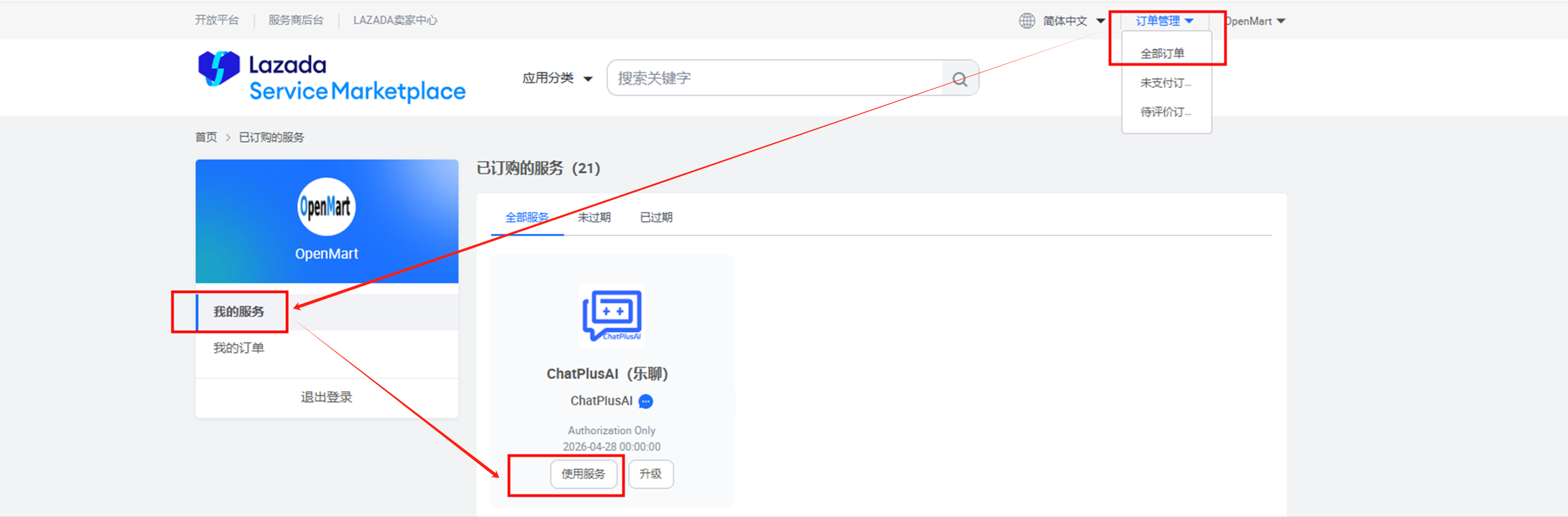Open the 订单管理 dropdown menu
The height and width of the screenshot is (517, 1568).
point(1164,21)
